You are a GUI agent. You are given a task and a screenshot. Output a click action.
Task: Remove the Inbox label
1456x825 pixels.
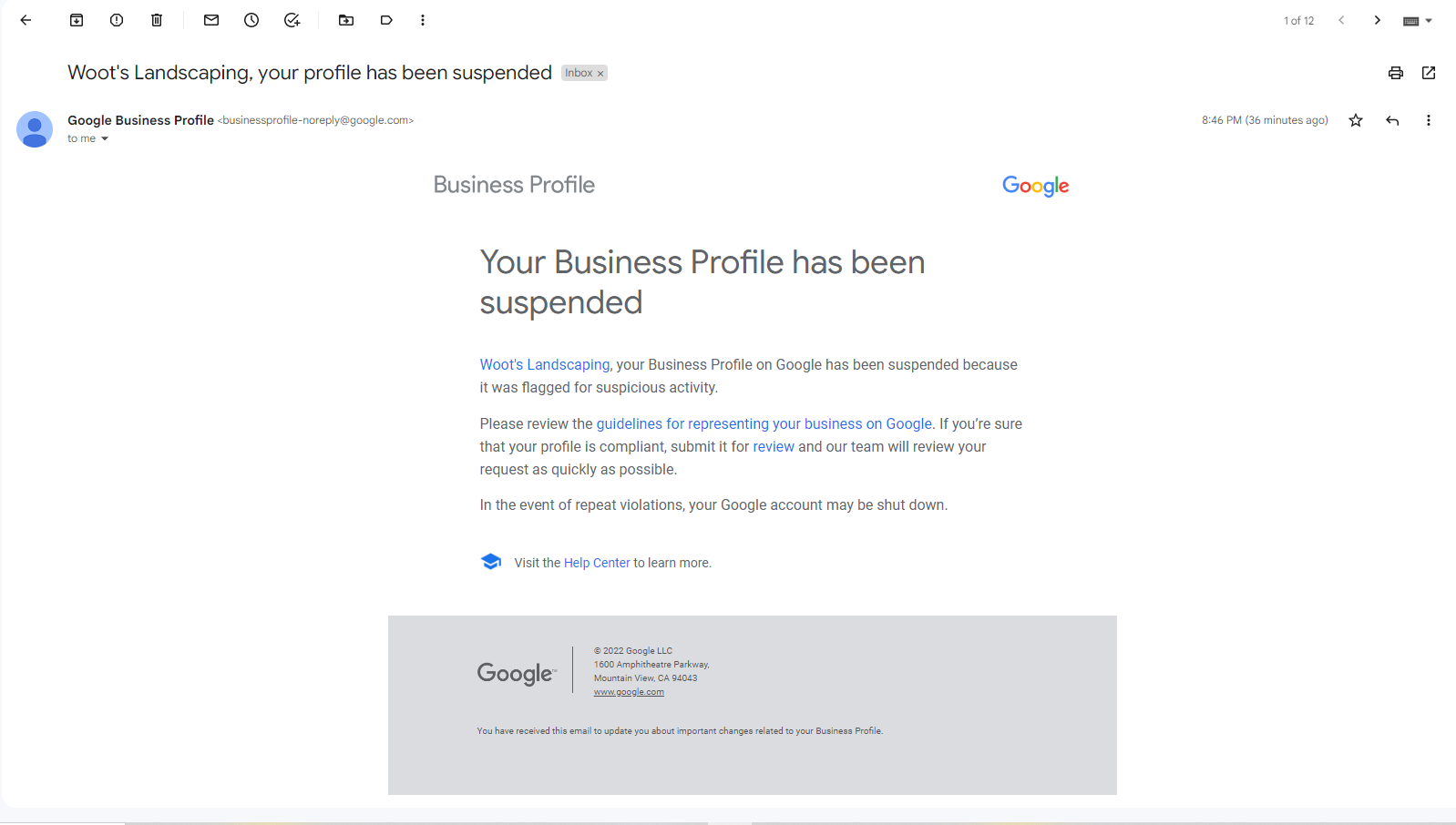pos(600,73)
